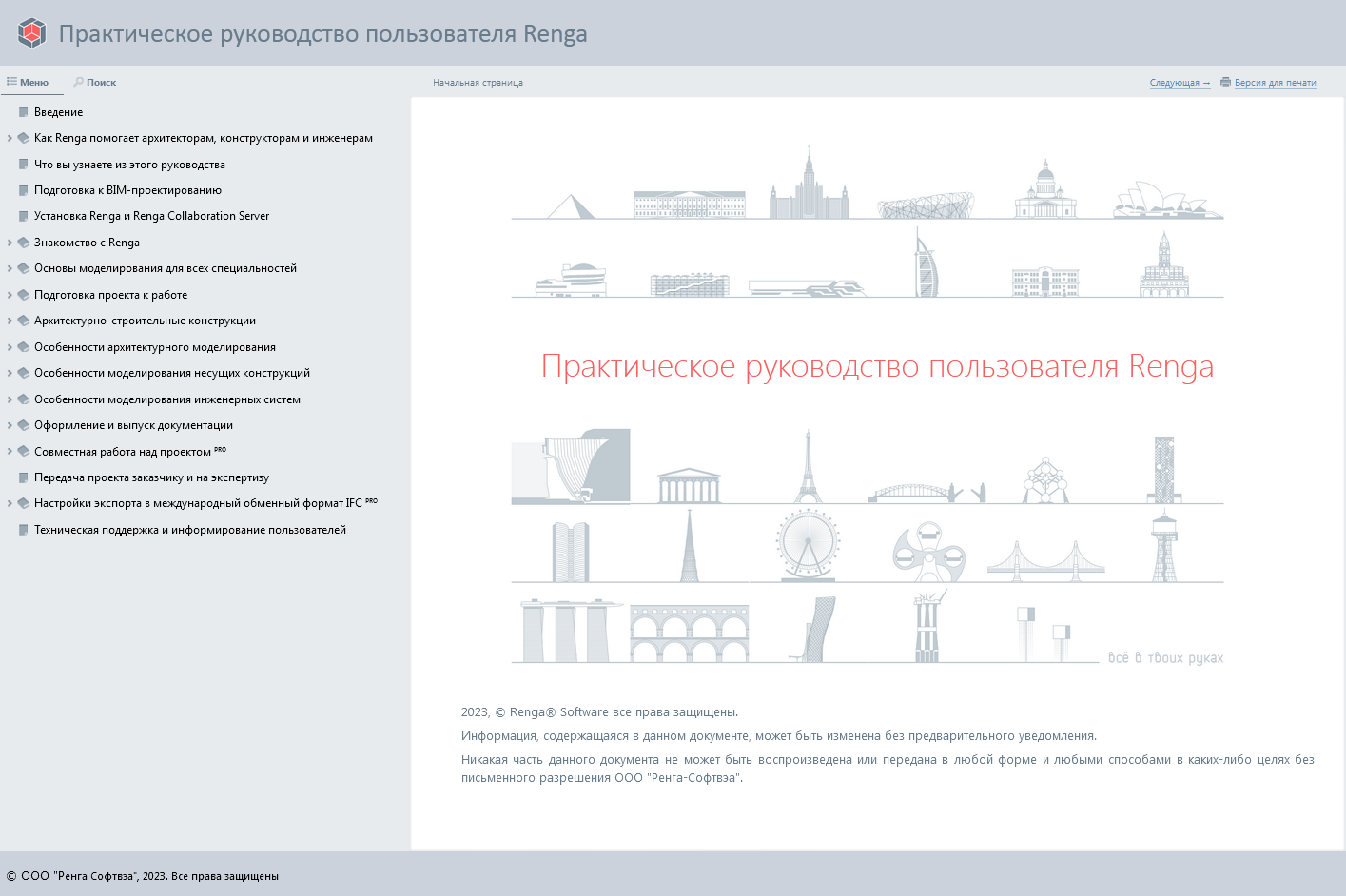Open Передача проекта заказчику и на экспертизу
The image size is (1346, 896).
point(151,477)
